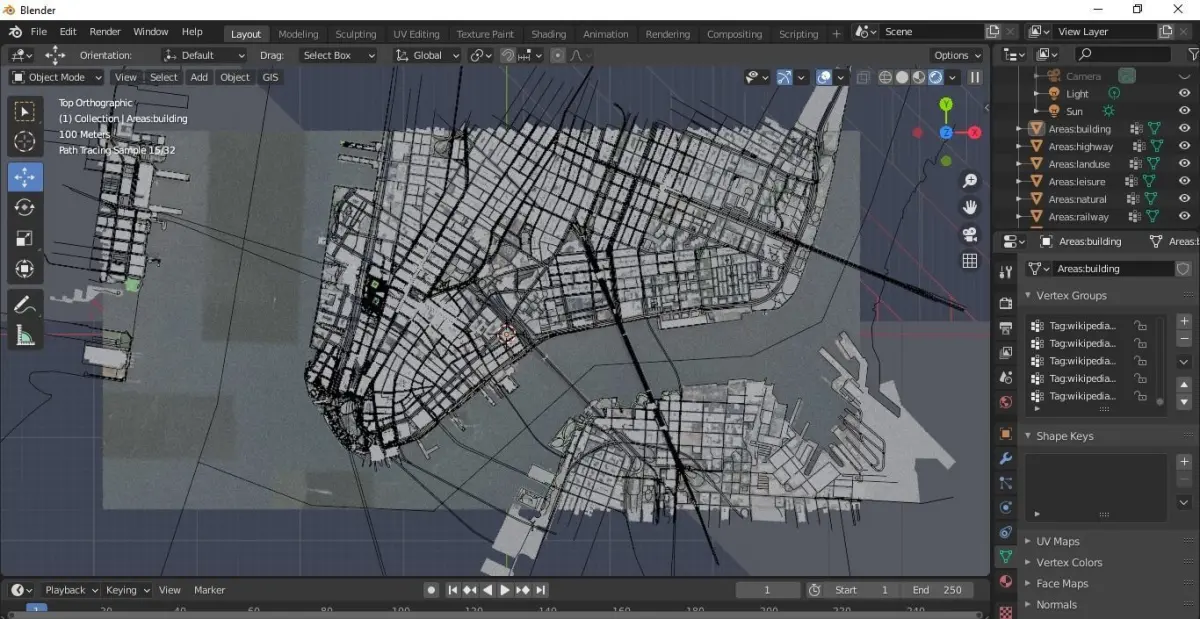Toggle fake user shield for Areas:building

tap(1184, 269)
